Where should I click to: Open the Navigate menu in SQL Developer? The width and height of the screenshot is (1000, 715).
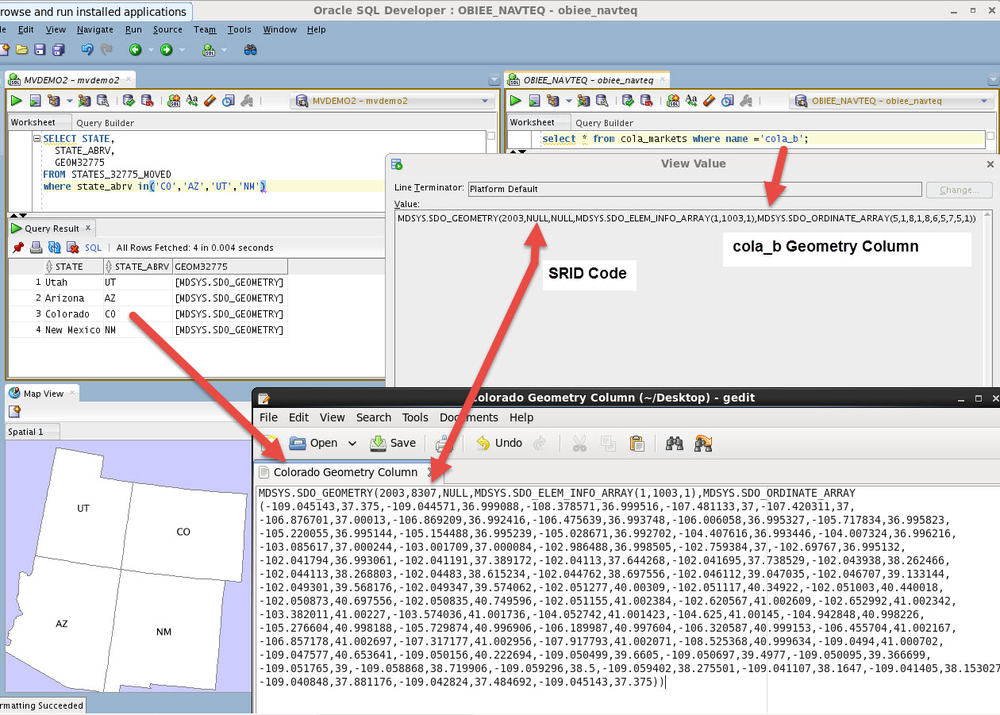(95, 29)
